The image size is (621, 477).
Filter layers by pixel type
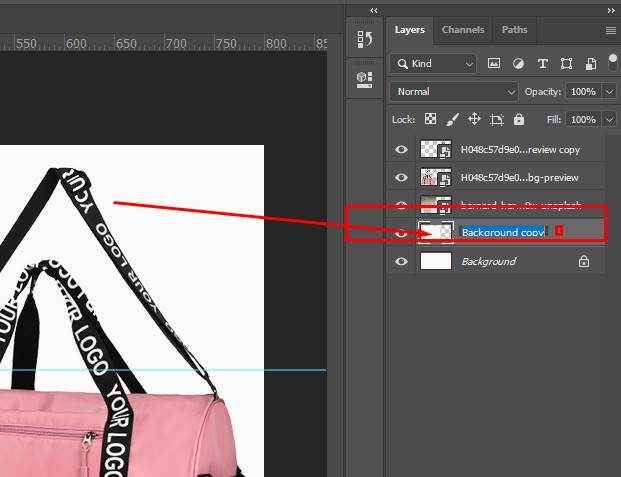(x=494, y=63)
